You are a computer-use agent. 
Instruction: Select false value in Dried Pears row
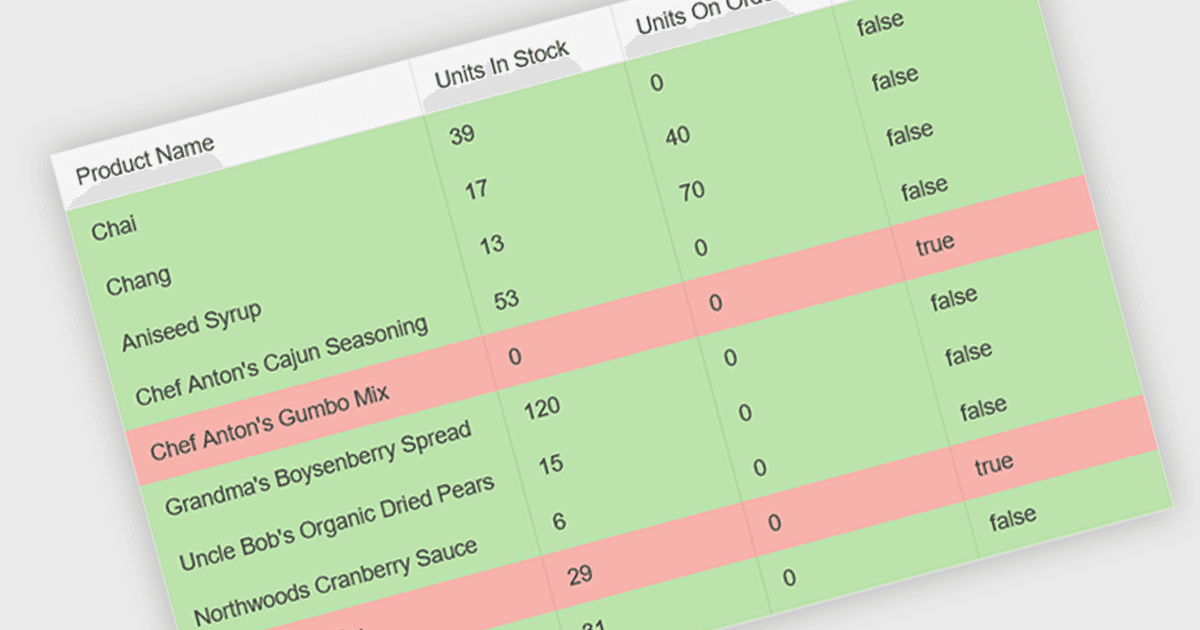[x=969, y=353]
